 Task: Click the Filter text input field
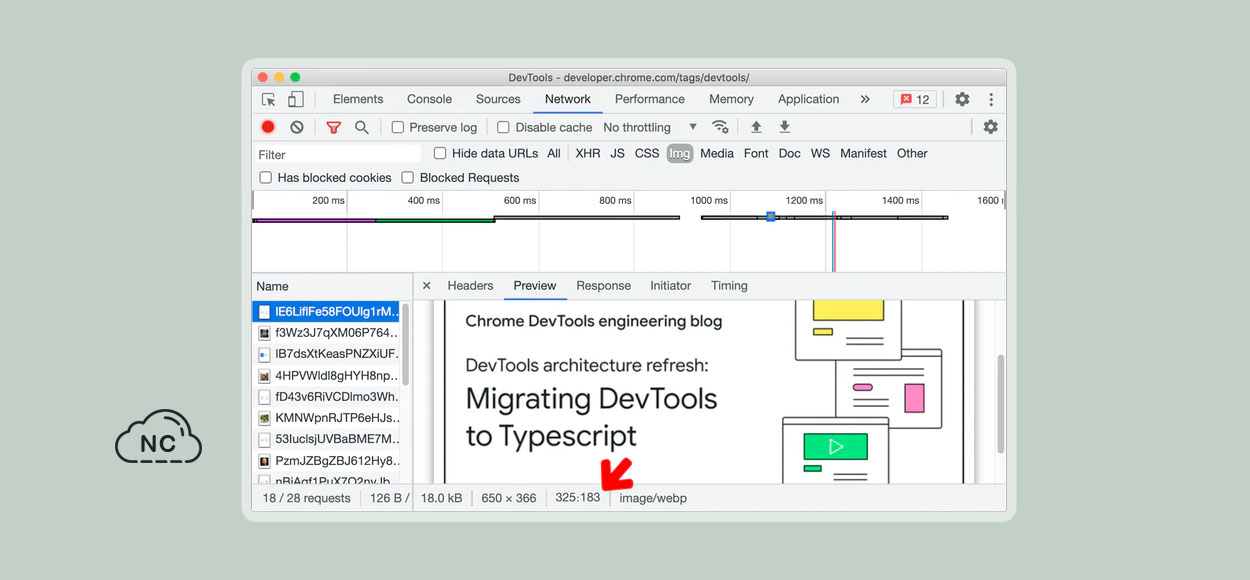tap(337, 154)
